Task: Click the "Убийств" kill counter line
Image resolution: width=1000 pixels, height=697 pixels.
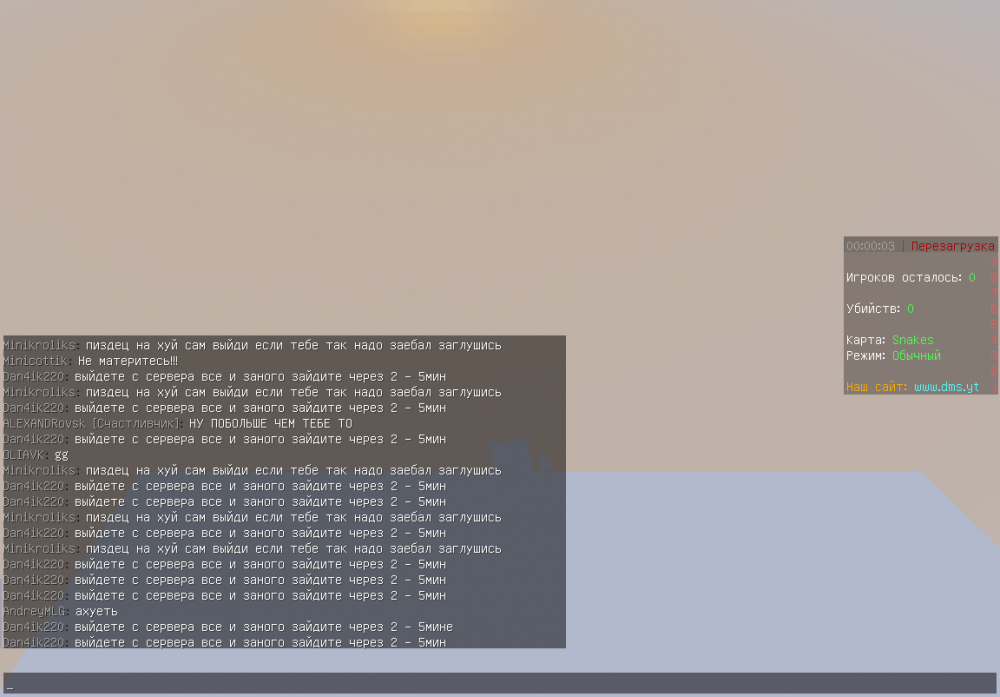Action: pyautogui.click(x=879, y=309)
